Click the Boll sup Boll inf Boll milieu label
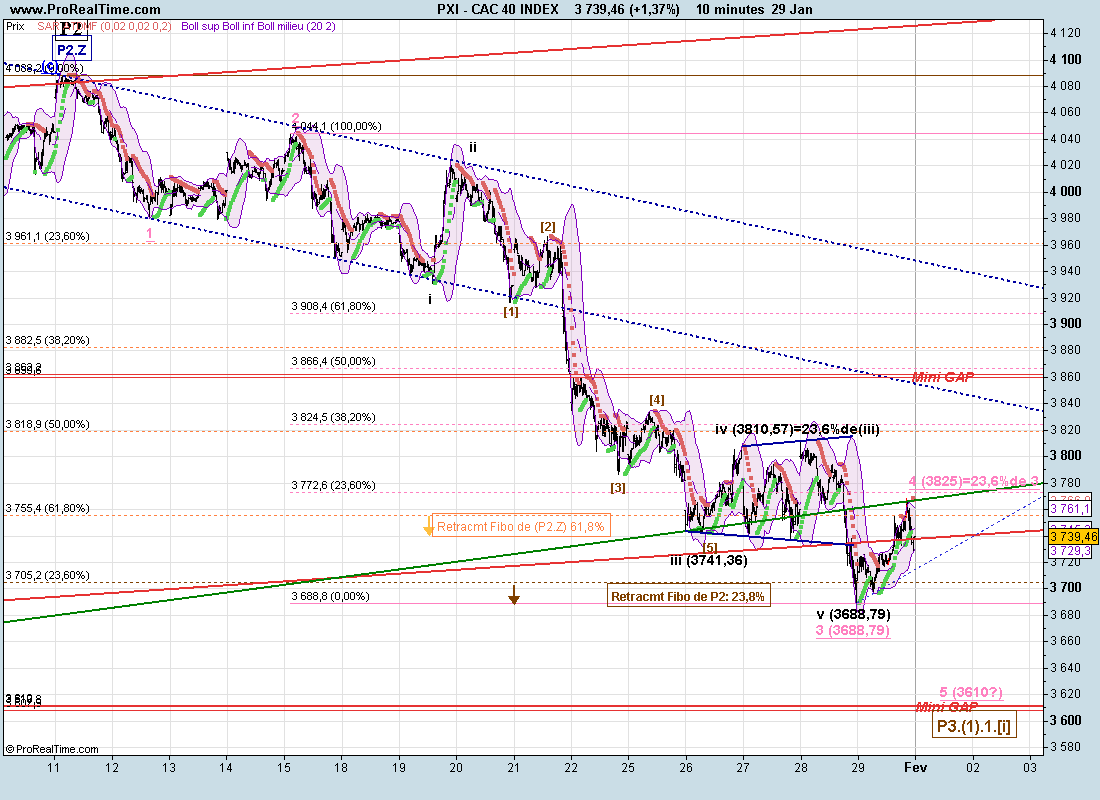The width and height of the screenshot is (1100, 800). click(258, 26)
